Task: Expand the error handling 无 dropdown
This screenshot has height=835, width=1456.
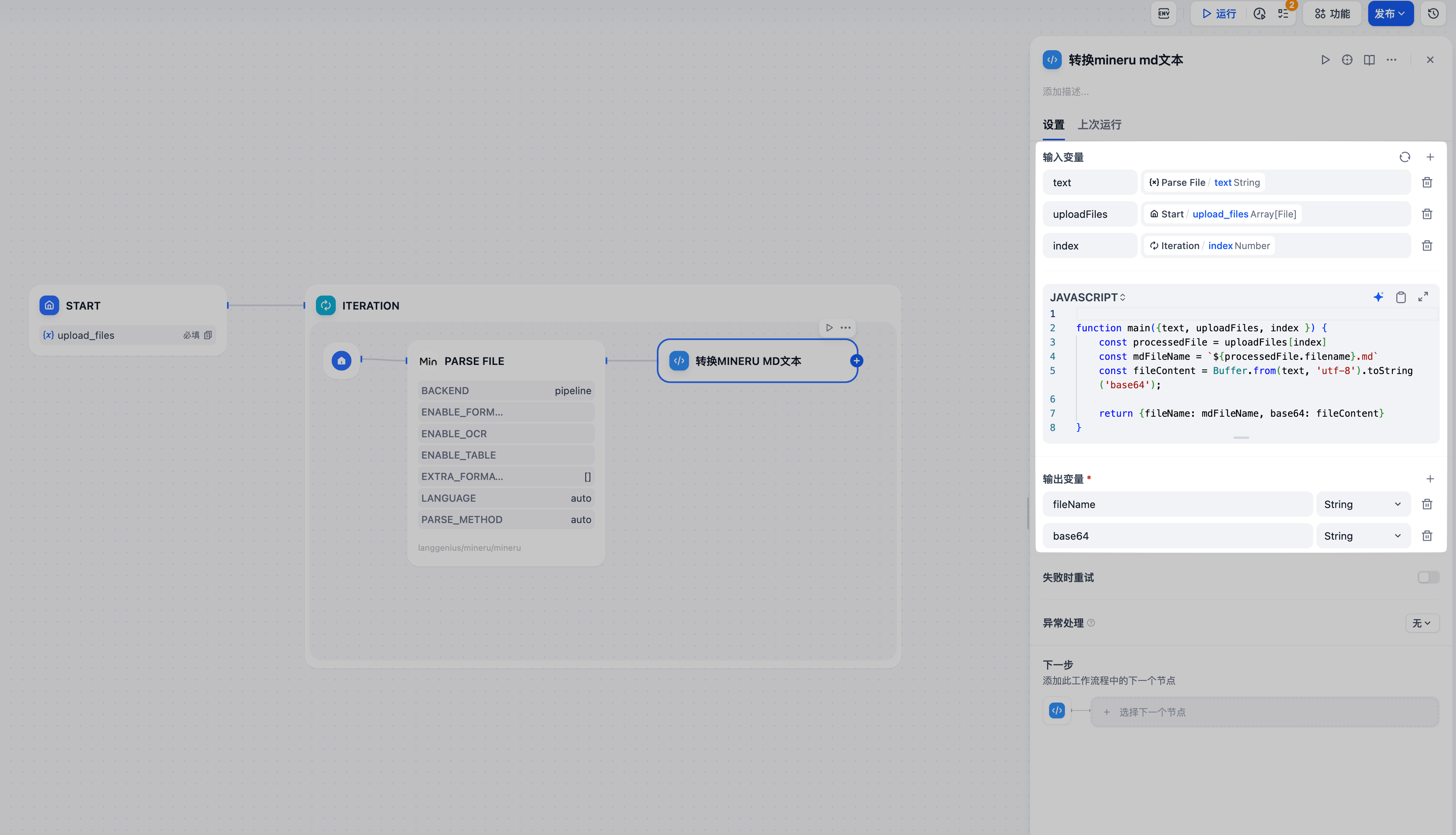Action: [x=1422, y=623]
